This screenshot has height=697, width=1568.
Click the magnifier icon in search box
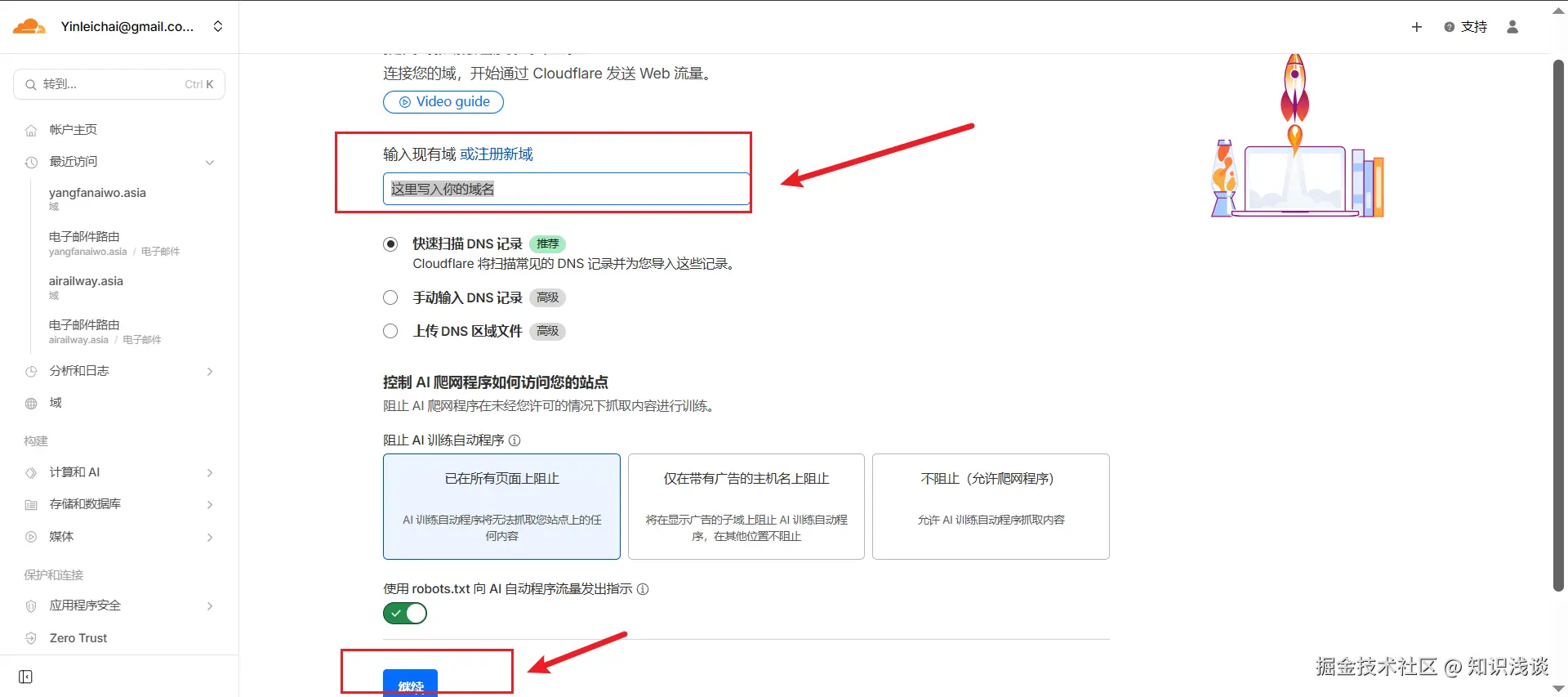[31, 84]
